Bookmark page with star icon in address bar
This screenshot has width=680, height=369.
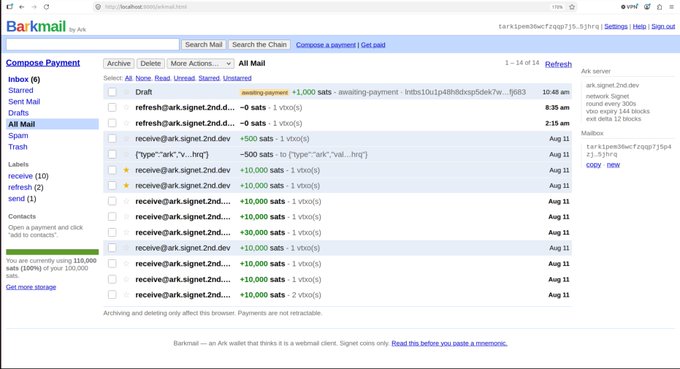click(x=572, y=7)
